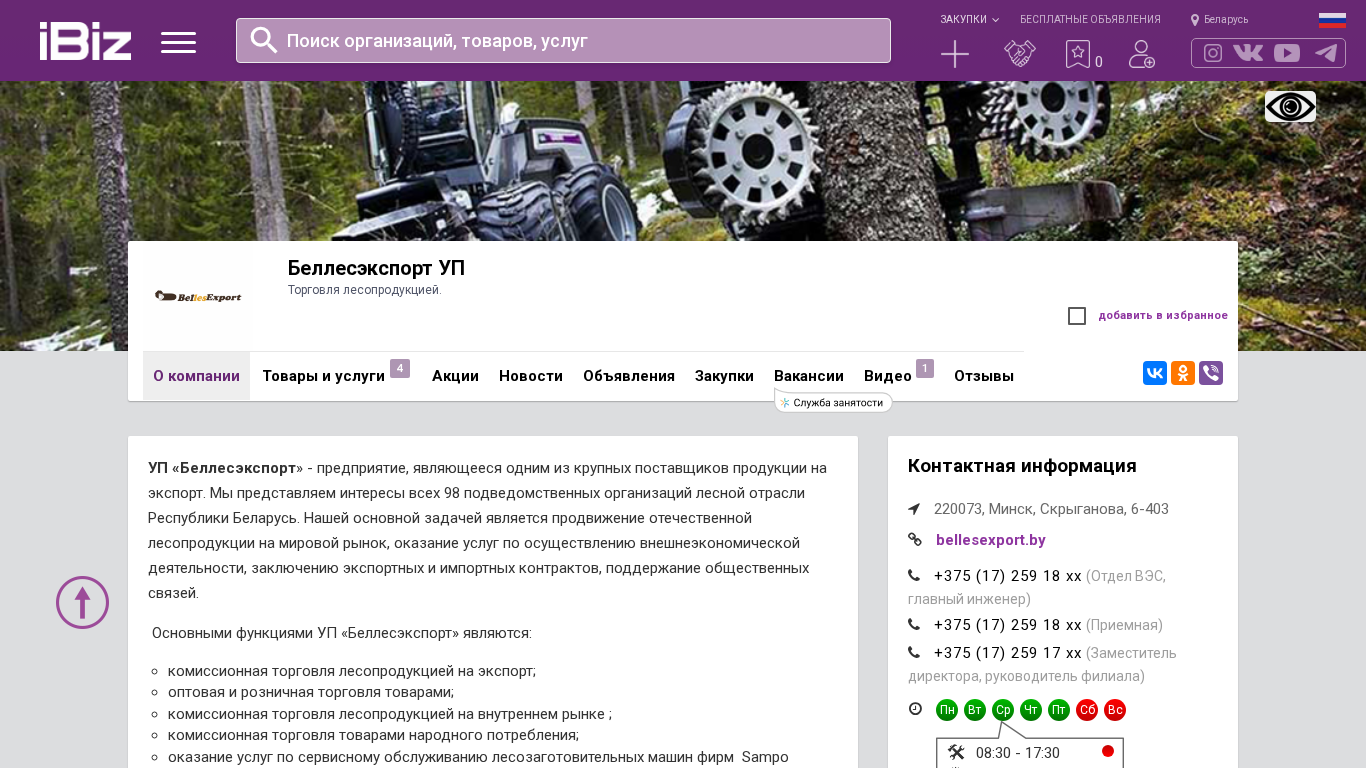The image size is (1366, 768).
Task: Open the favorites bookmark icon
Action: 1078,54
